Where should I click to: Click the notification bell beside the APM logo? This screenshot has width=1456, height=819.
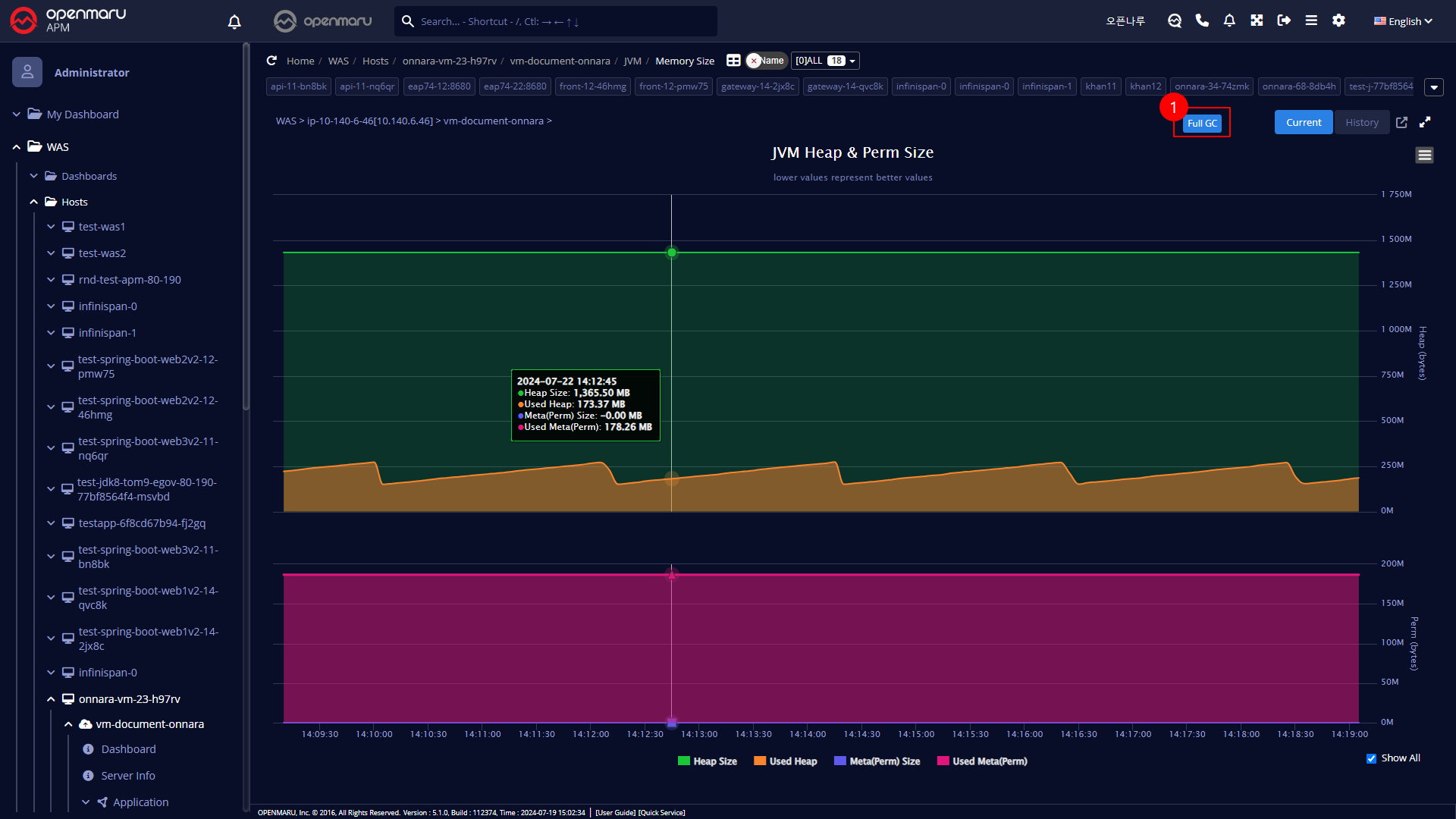click(234, 22)
